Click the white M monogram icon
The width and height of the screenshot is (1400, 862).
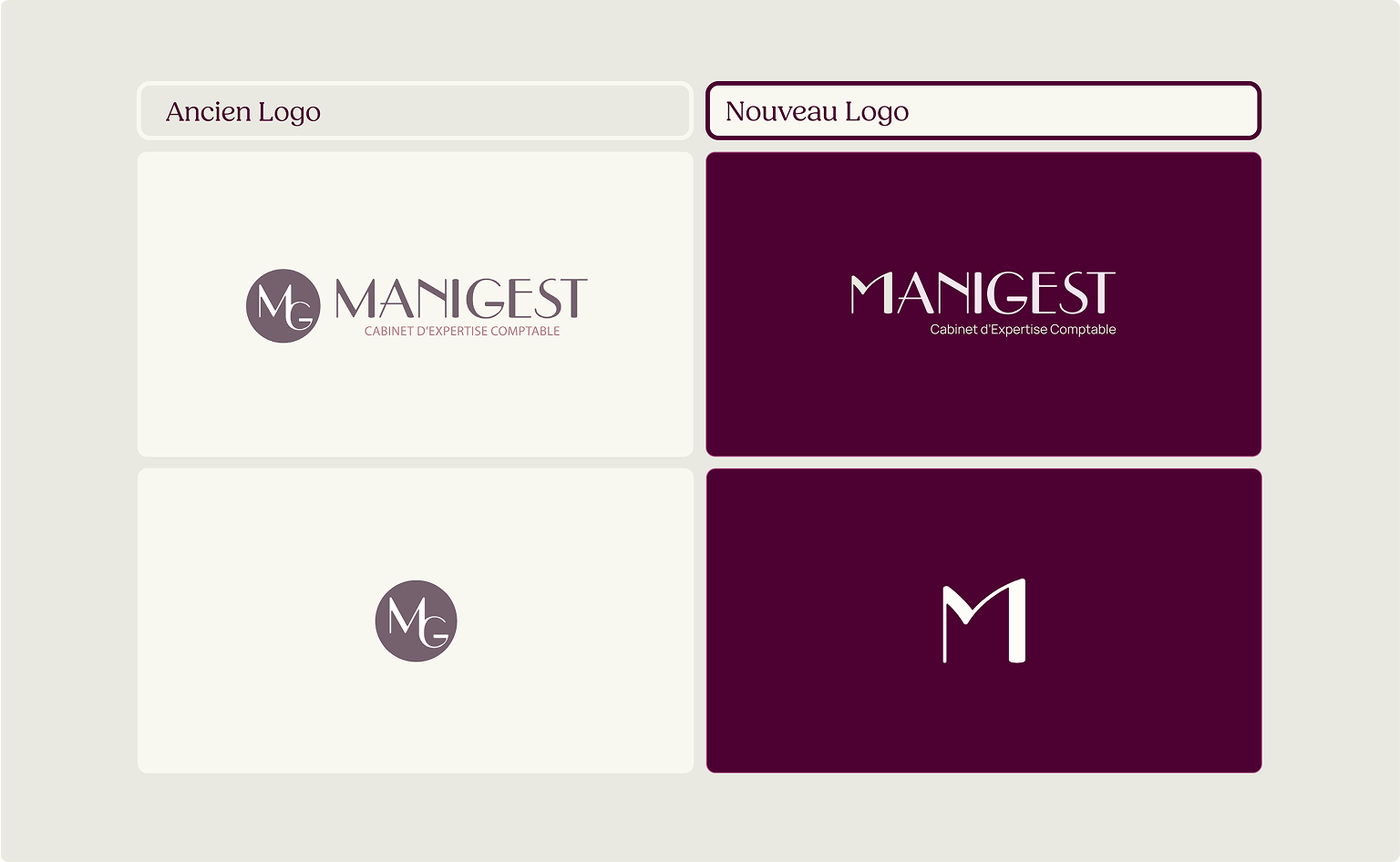(984, 621)
